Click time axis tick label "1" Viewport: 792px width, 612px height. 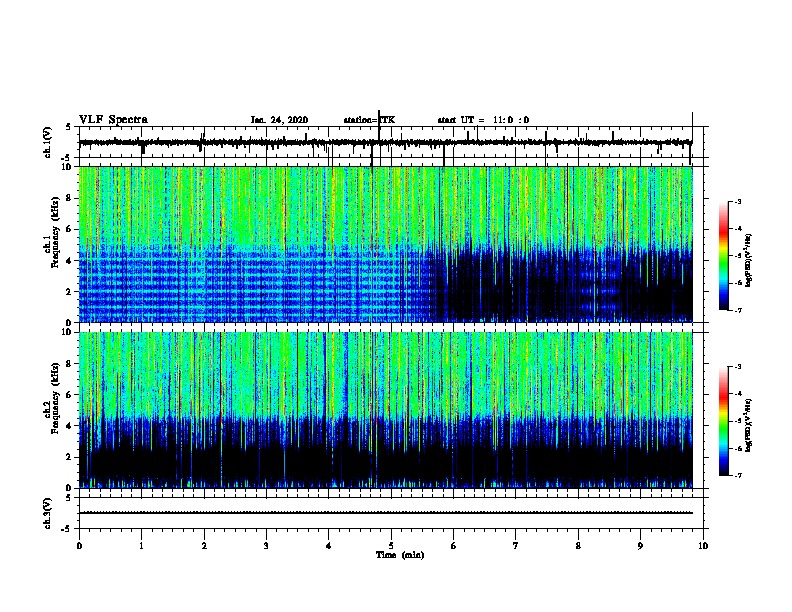pyautogui.click(x=141, y=545)
